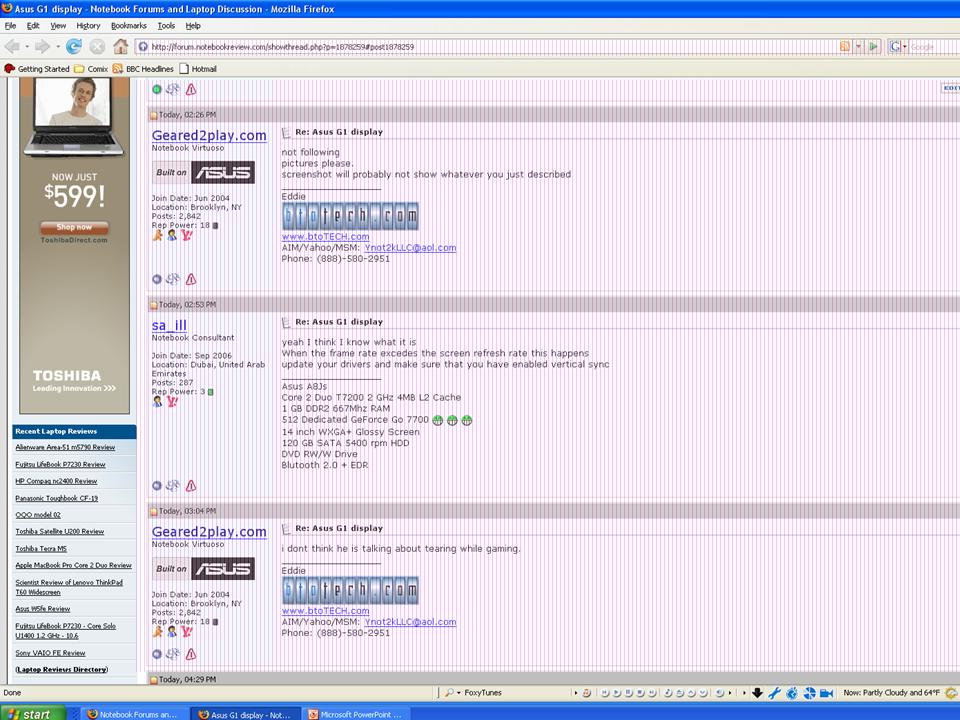Open Panasonic Toughbook CF-19 link
This screenshot has width=960, height=720.
pos(56,498)
